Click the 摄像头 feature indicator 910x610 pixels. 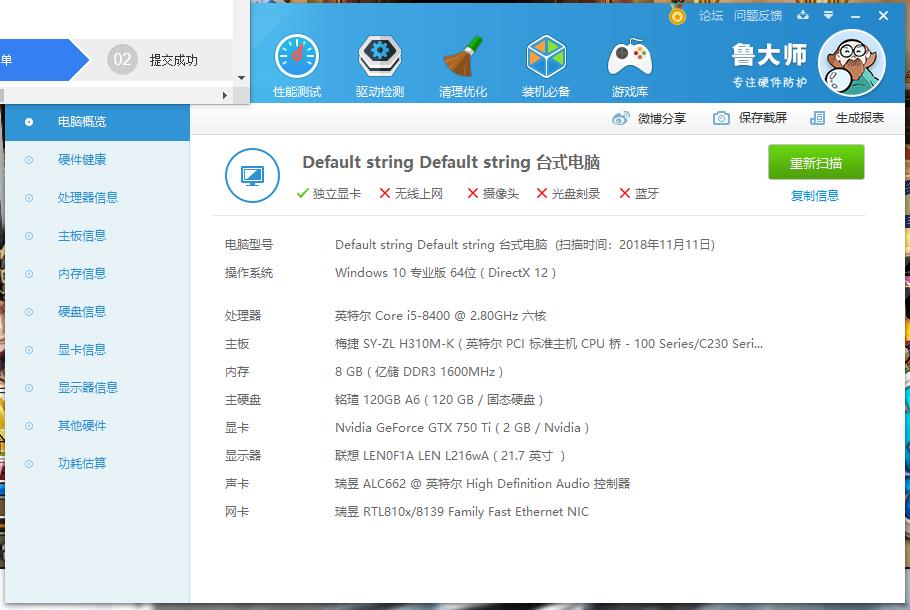[x=493, y=193]
